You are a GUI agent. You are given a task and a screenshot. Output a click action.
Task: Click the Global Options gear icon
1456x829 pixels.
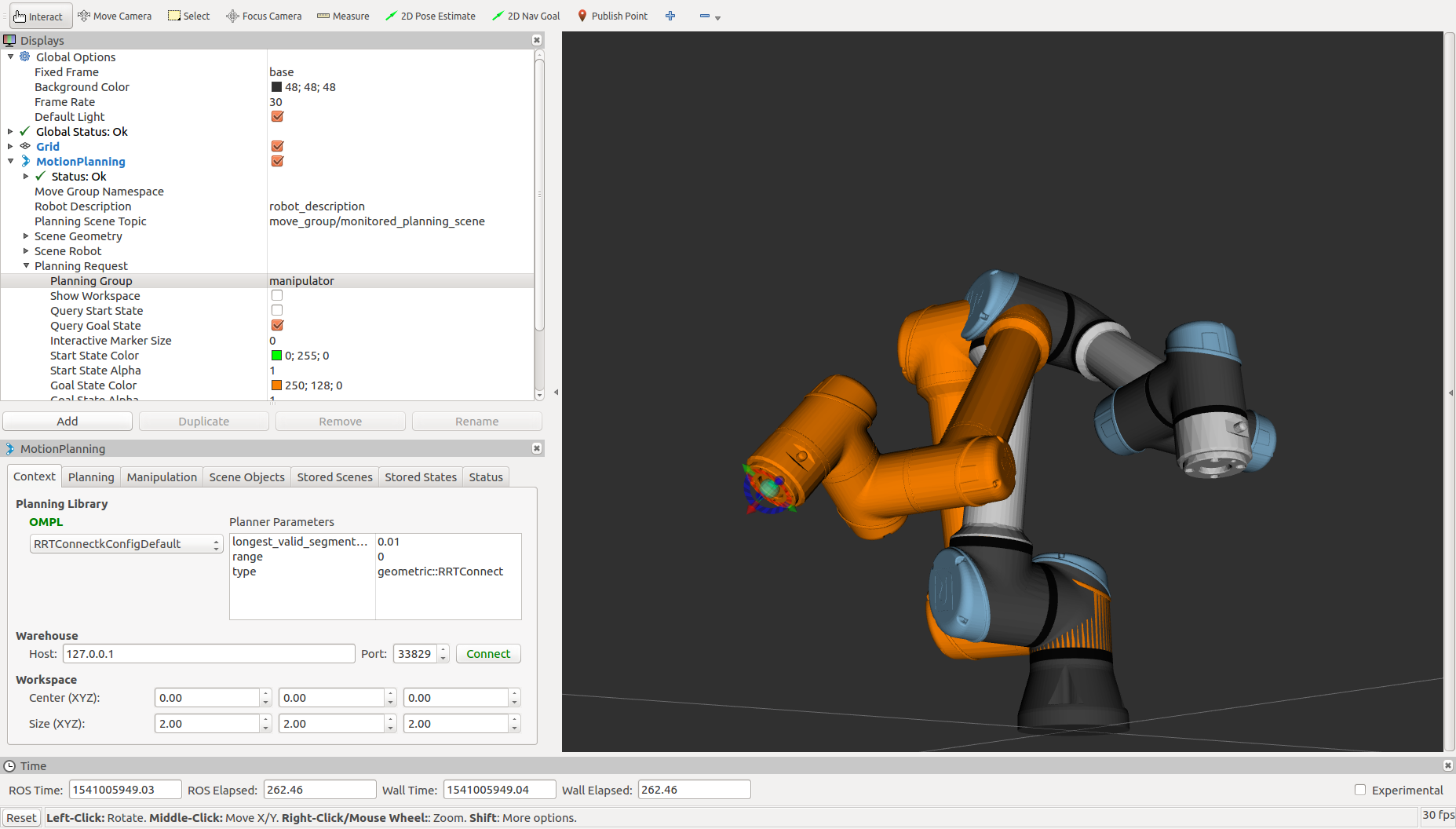click(x=25, y=57)
